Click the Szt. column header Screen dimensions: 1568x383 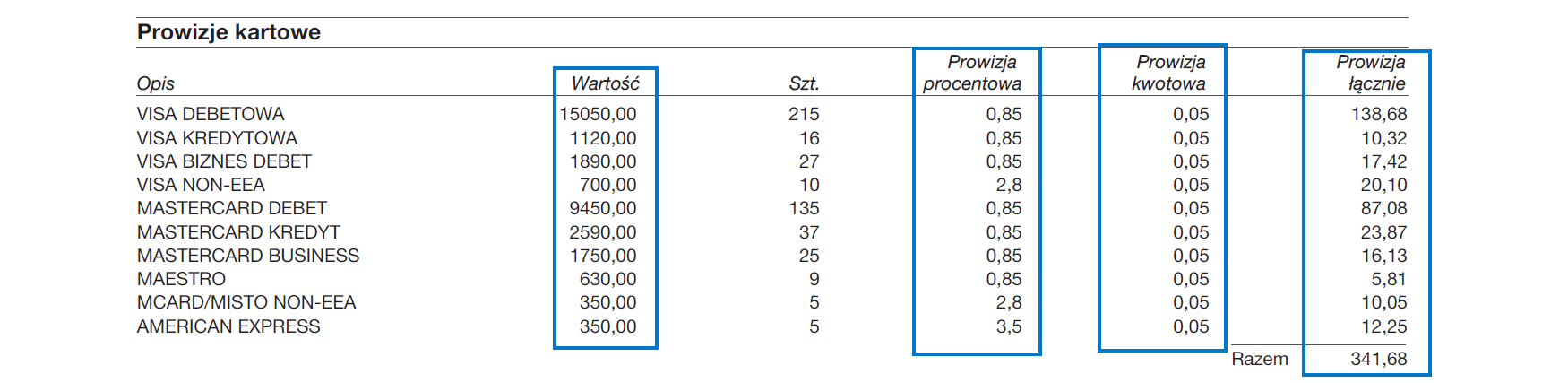click(x=804, y=83)
